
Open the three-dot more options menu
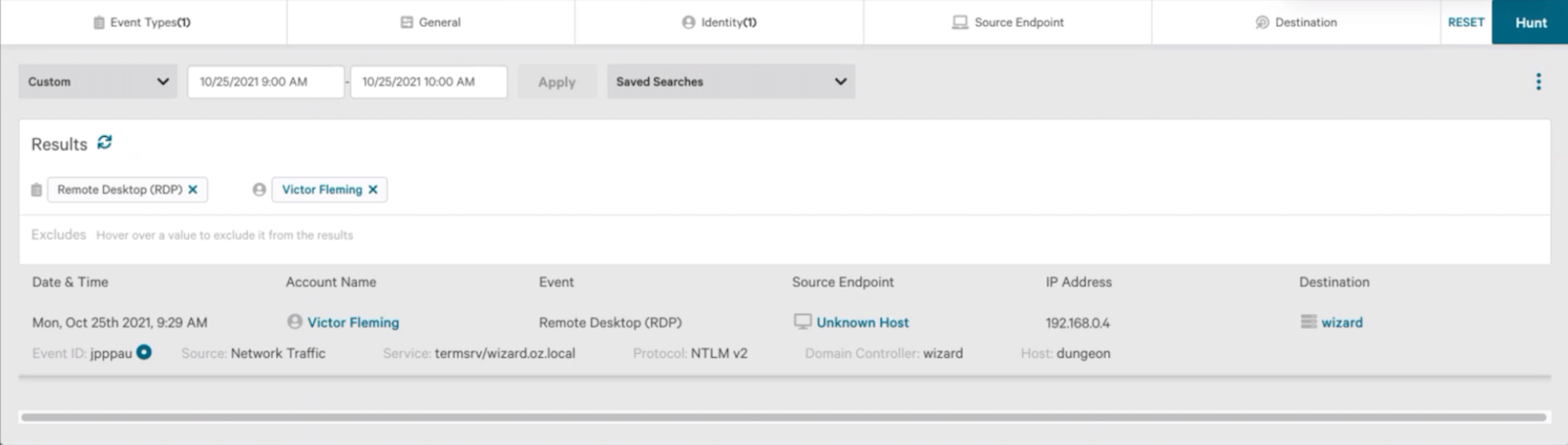pos(1538,82)
